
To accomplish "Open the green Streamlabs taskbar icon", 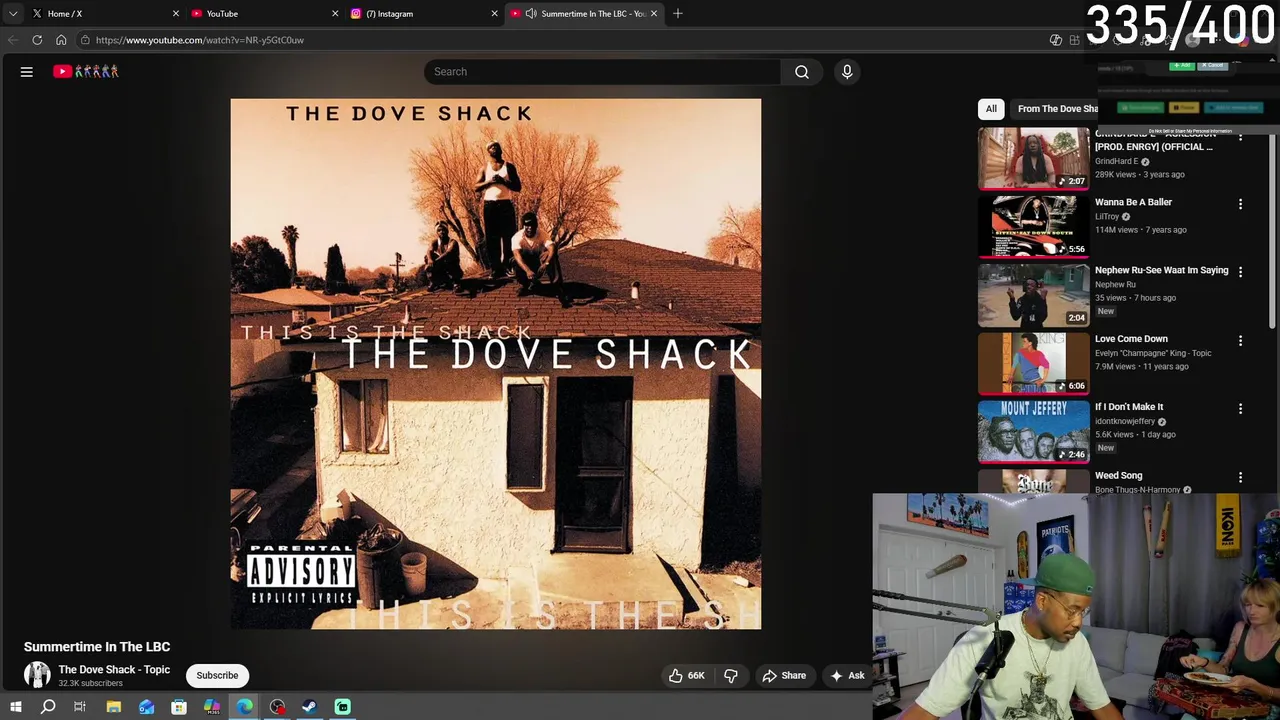I will point(343,708).
